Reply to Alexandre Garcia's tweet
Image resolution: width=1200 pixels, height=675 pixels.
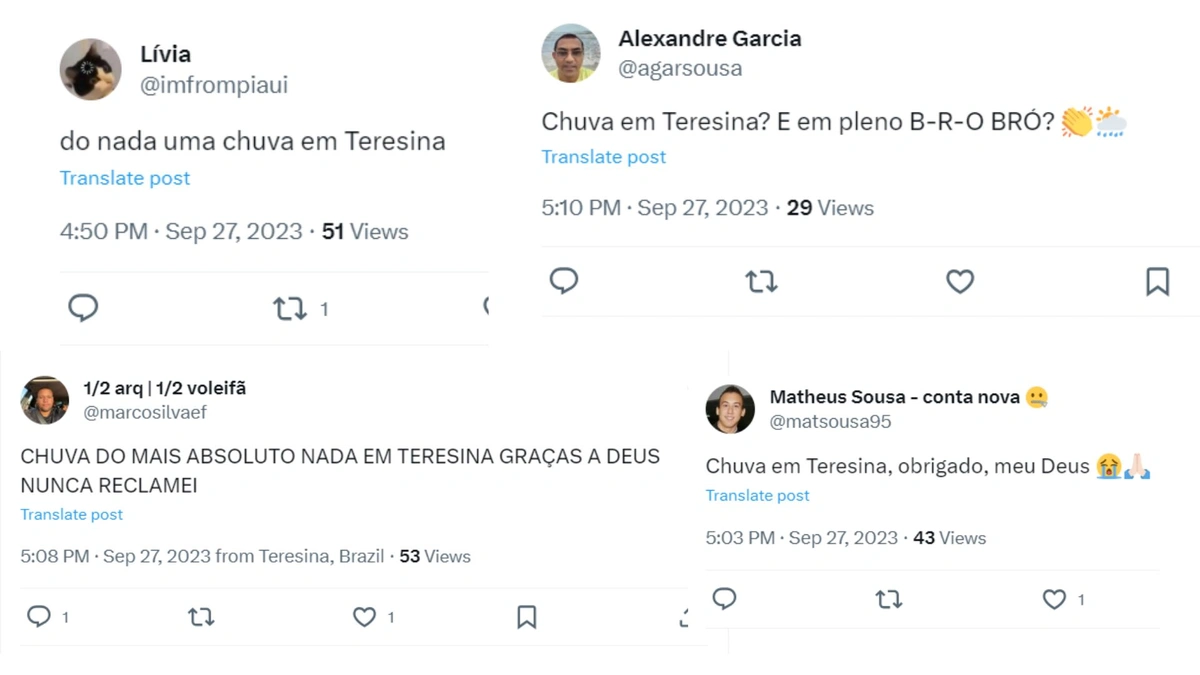[564, 282]
